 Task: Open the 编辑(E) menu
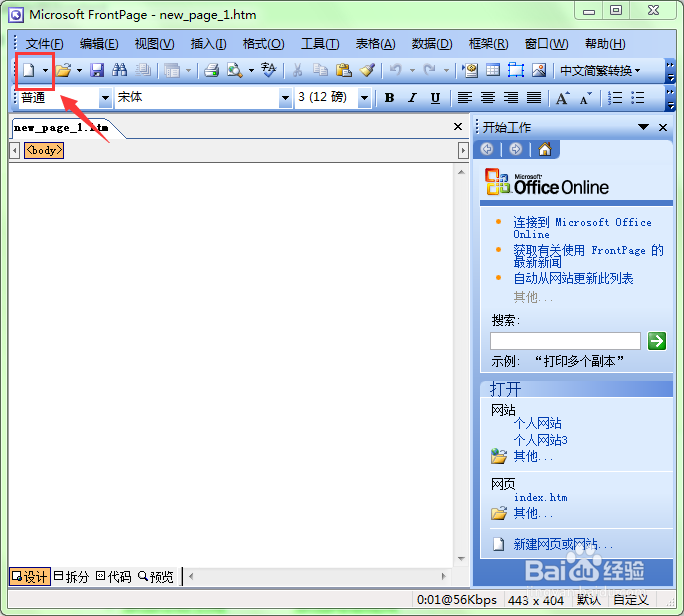coord(99,44)
